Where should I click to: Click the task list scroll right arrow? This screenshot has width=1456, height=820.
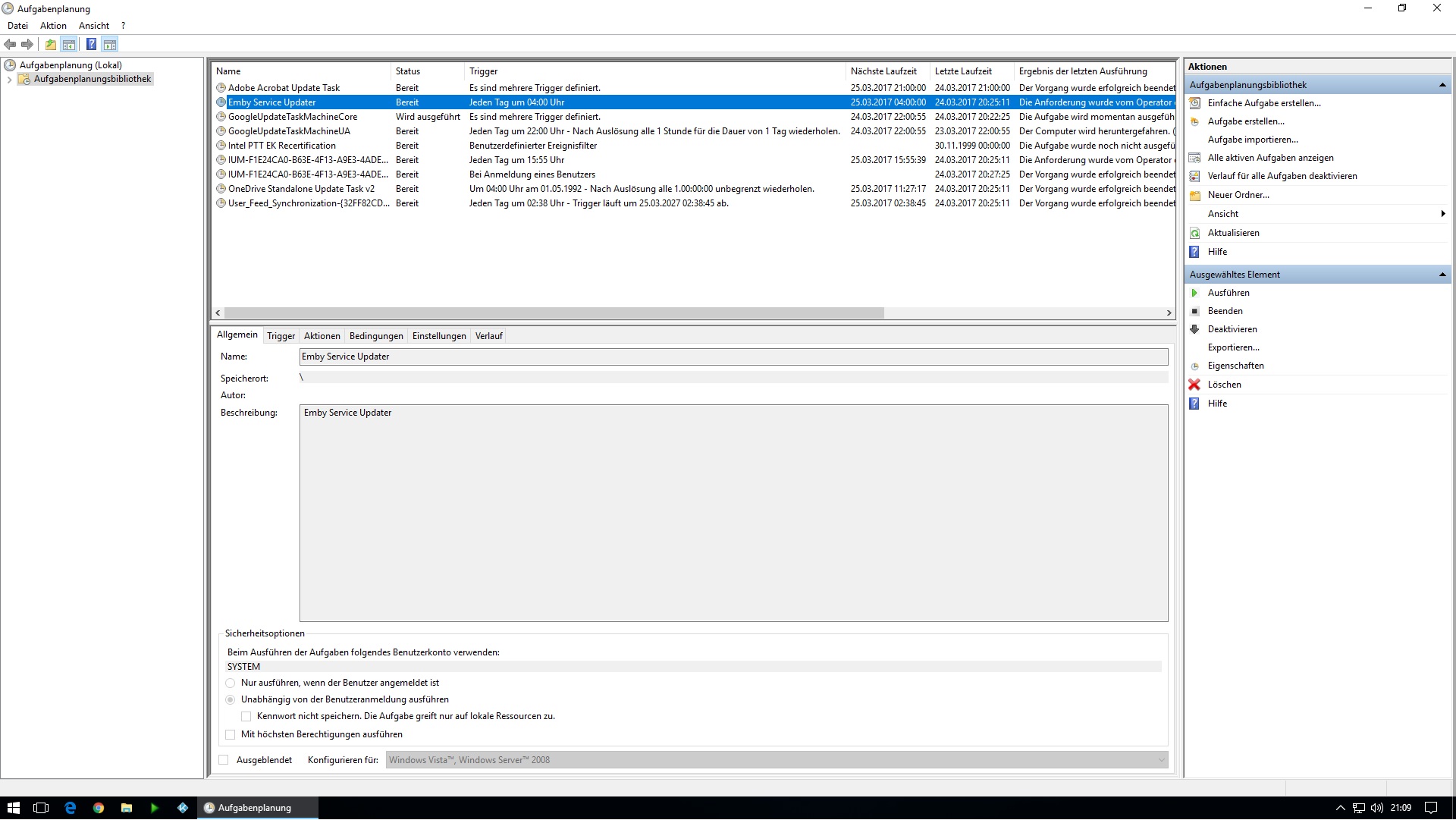(1169, 313)
